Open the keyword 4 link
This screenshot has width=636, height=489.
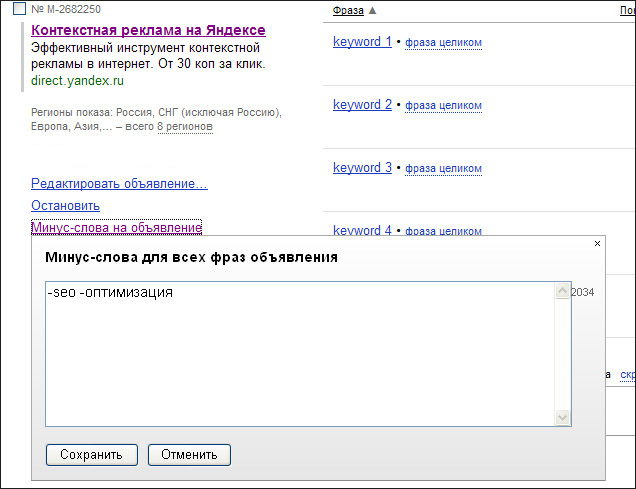362,230
